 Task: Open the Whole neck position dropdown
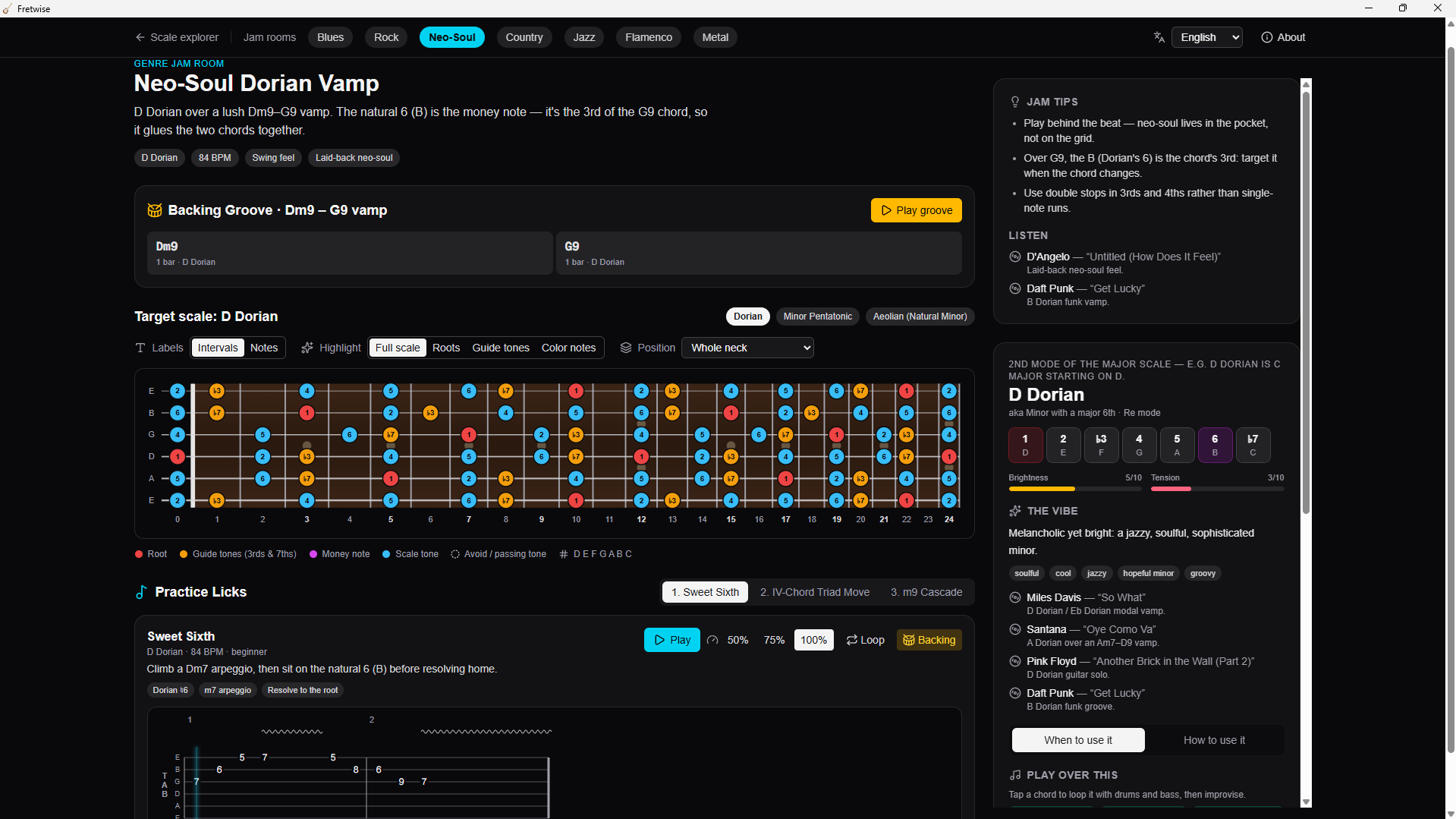[747, 348]
